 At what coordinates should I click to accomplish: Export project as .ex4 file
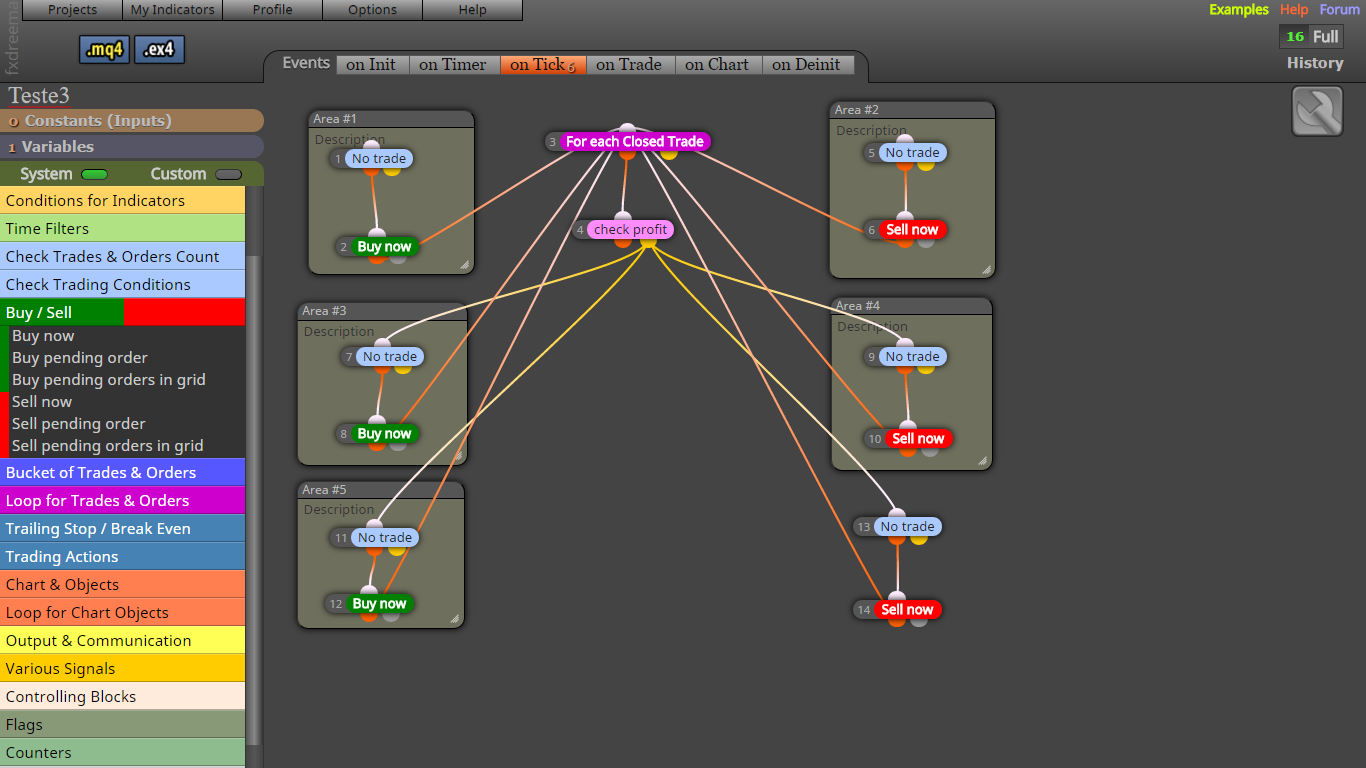[x=159, y=50]
